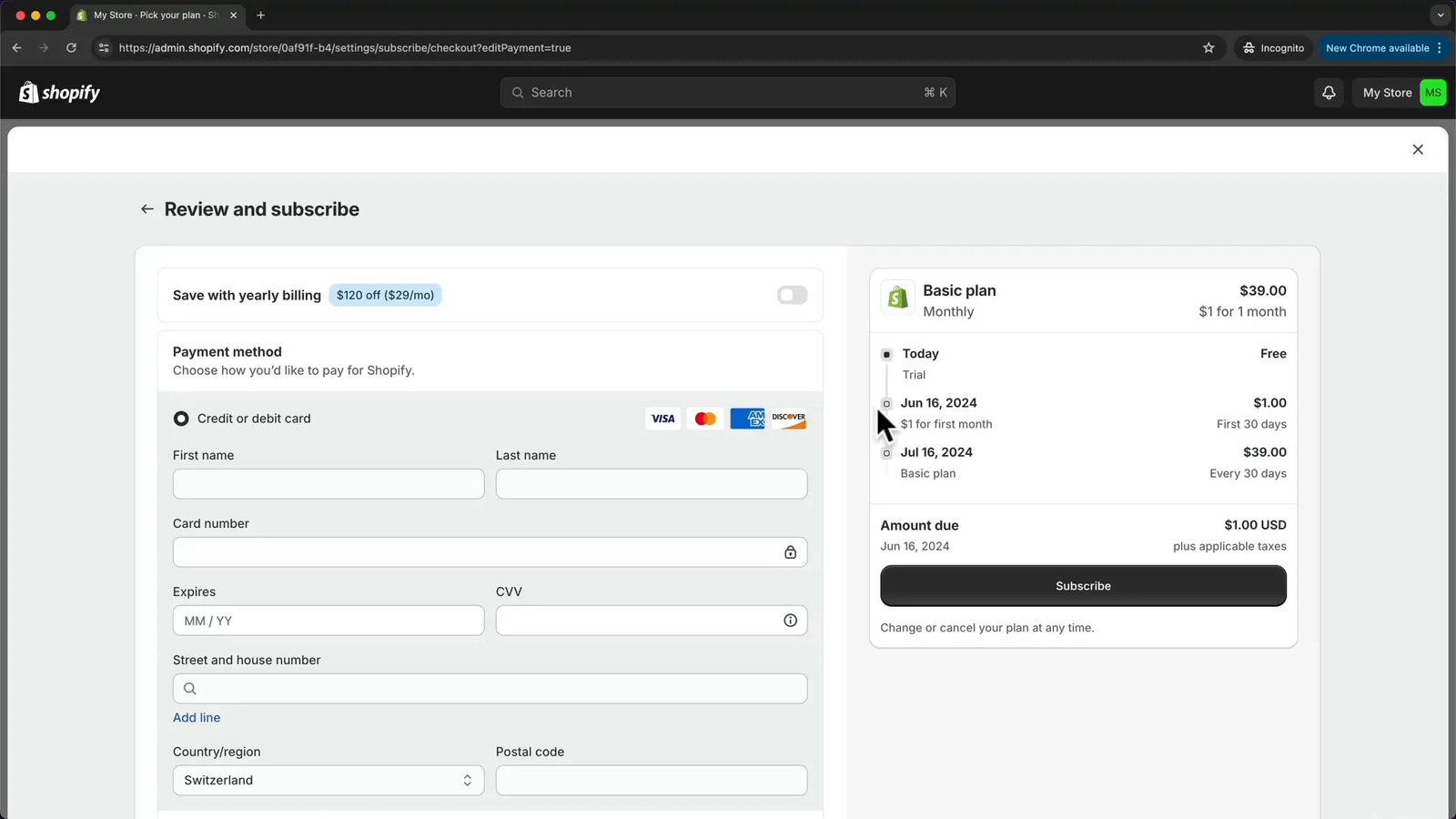Close the checkout panel with the X
The width and height of the screenshot is (1456, 819).
click(1418, 149)
